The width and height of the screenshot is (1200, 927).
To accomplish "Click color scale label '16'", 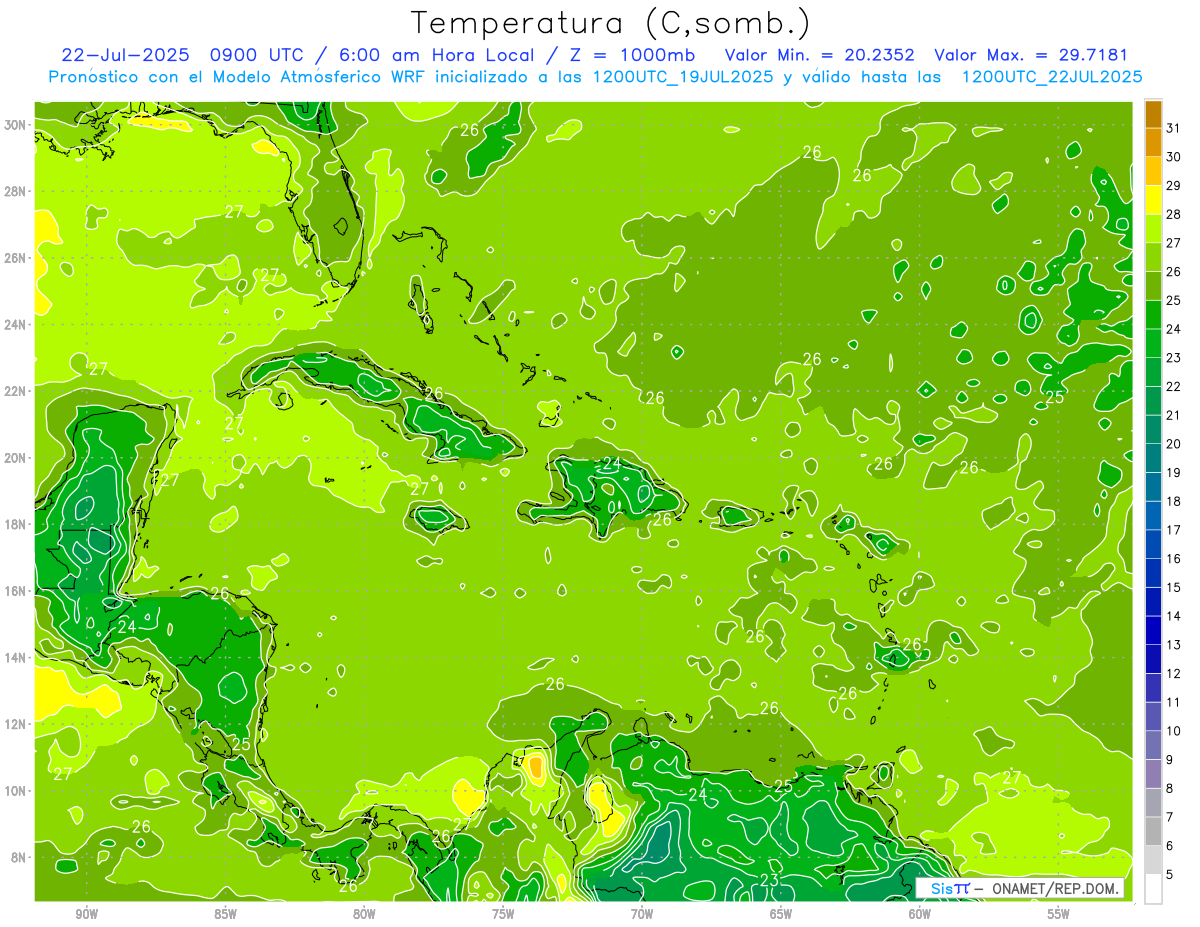I will pyautogui.click(x=1174, y=558).
